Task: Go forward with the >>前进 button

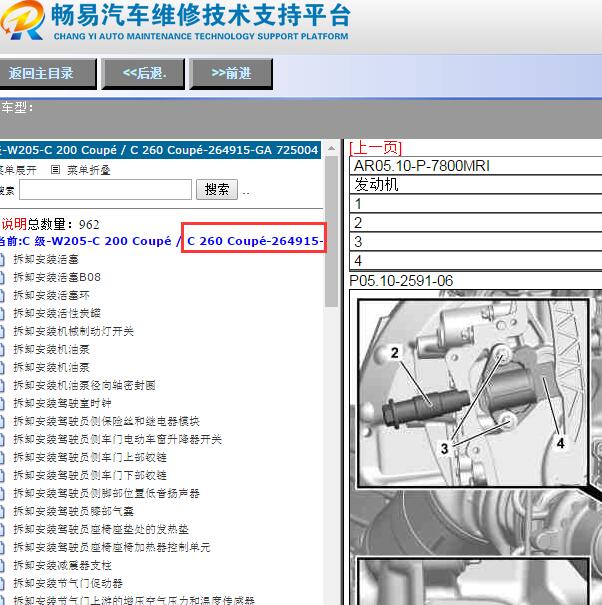Action: pyautogui.click(x=231, y=74)
